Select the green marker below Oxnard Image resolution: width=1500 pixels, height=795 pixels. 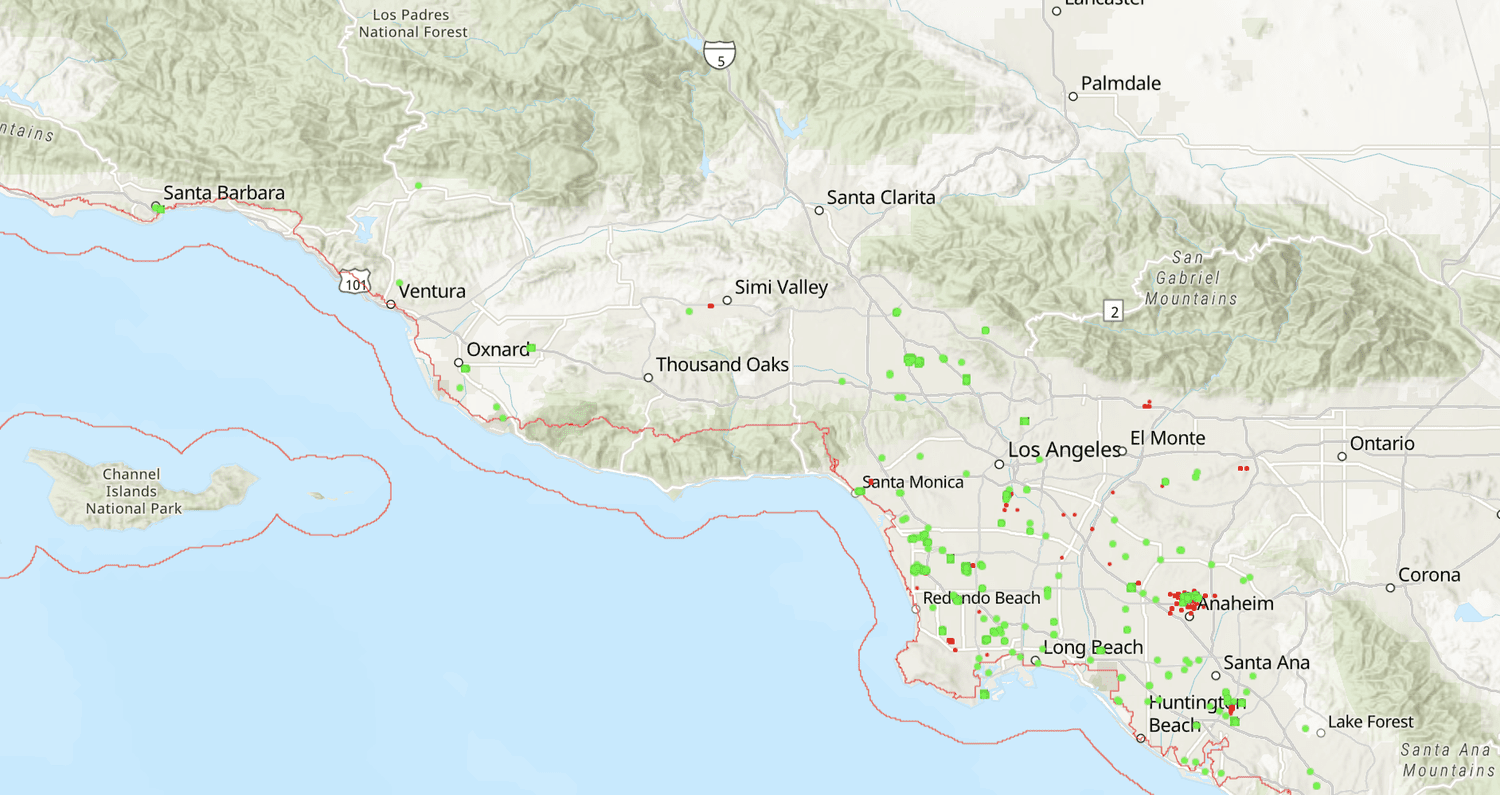pyautogui.click(x=465, y=369)
